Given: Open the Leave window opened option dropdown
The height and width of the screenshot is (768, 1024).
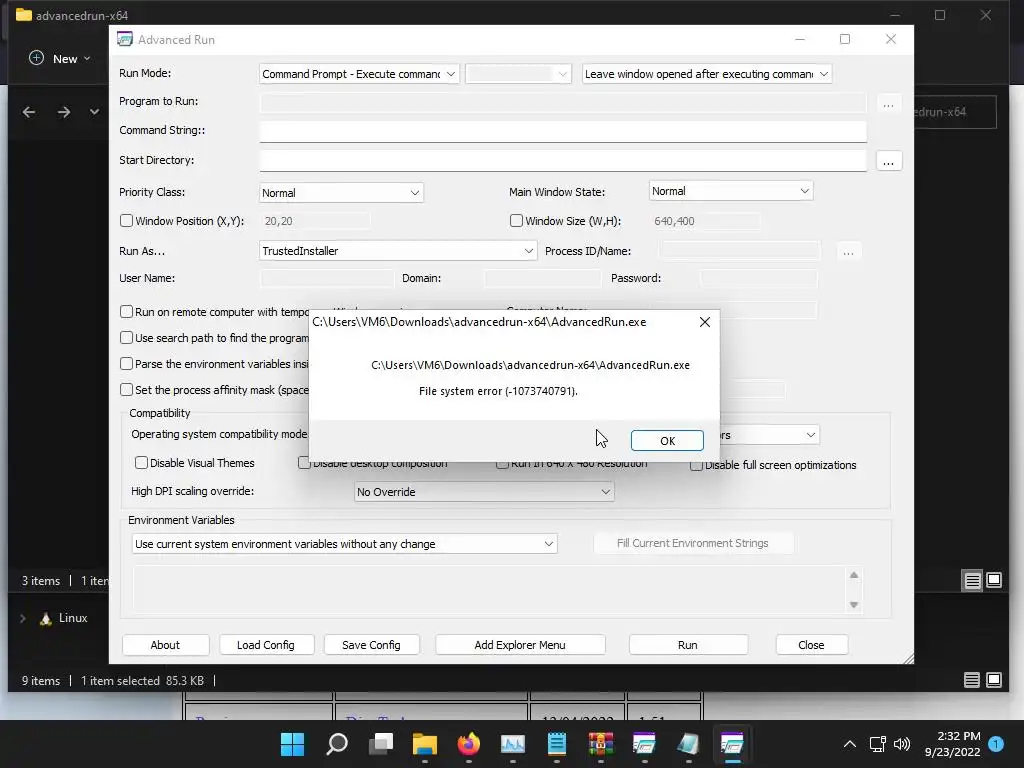Looking at the screenshot, I should (x=707, y=74).
